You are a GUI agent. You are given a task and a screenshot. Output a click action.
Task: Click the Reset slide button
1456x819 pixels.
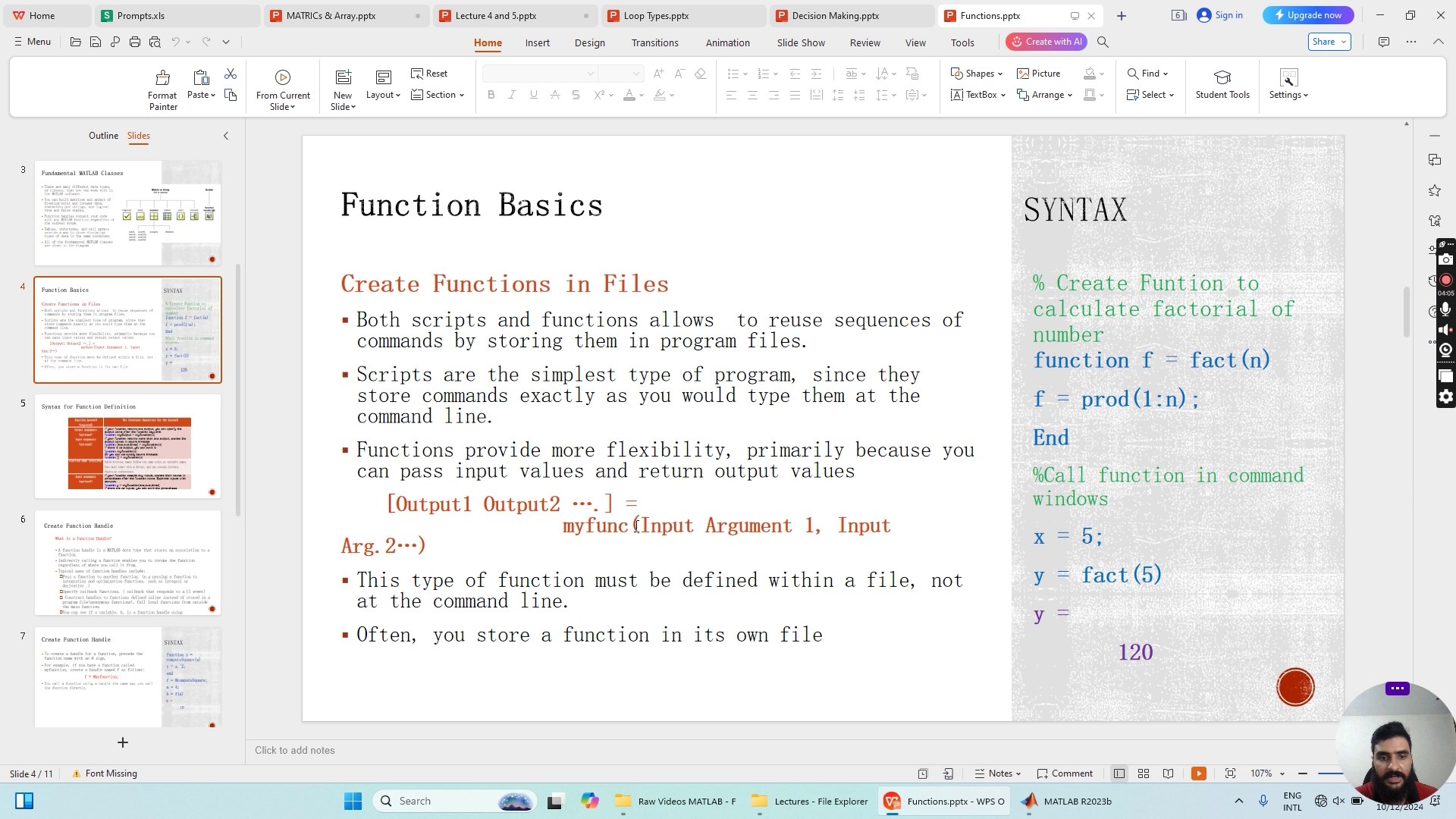point(429,74)
